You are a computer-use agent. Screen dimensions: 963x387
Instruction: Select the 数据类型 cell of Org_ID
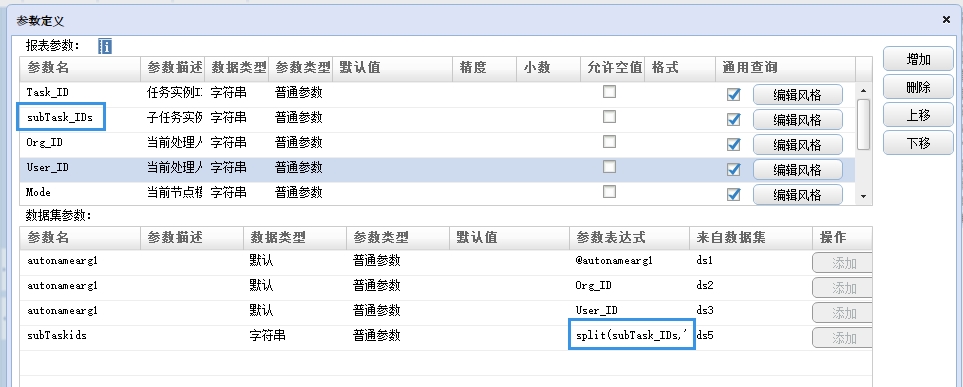(236, 143)
